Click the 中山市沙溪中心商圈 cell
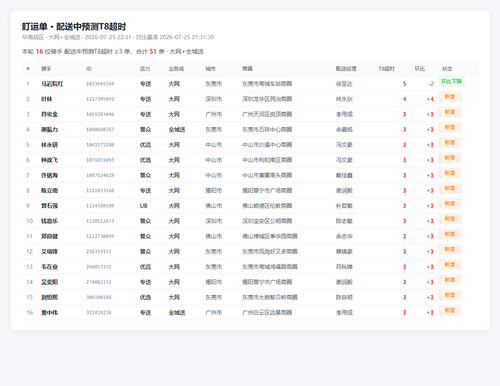The width and height of the screenshot is (500, 386). click(267, 145)
